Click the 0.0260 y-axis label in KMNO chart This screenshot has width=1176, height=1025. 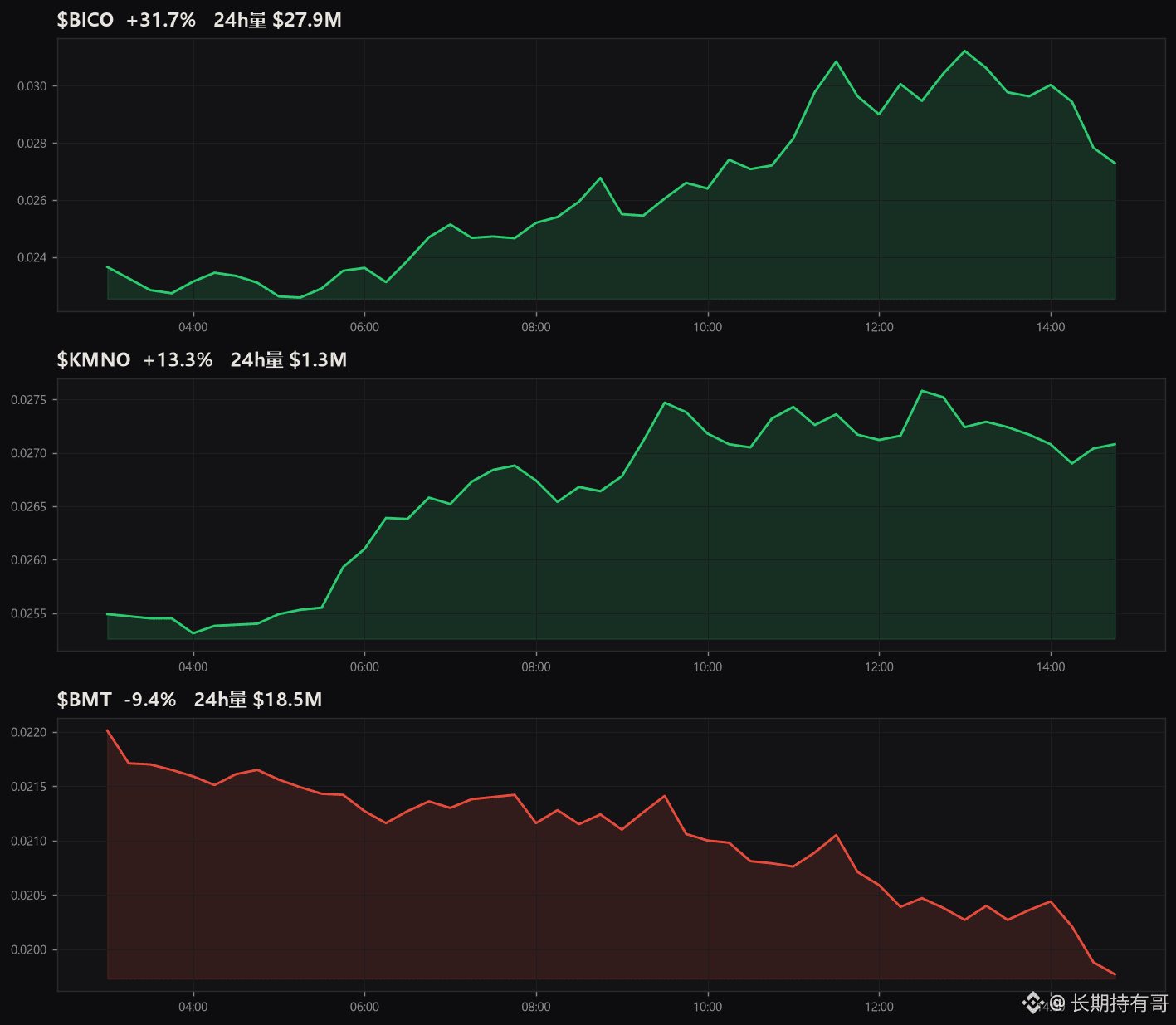[29, 560]
